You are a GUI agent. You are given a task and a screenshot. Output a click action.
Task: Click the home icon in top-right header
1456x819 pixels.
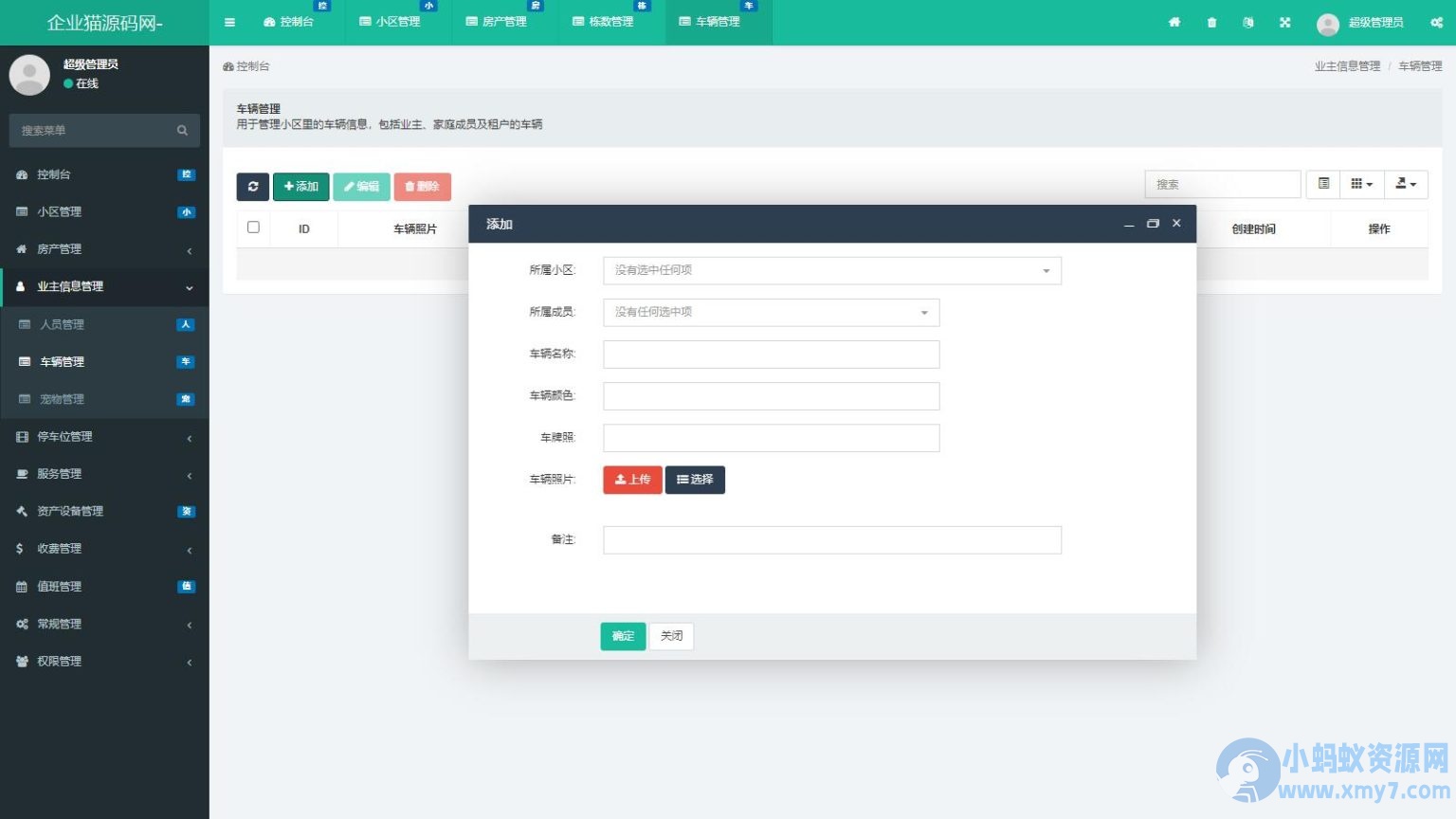pyautogui.click(x=1174, y=22)
